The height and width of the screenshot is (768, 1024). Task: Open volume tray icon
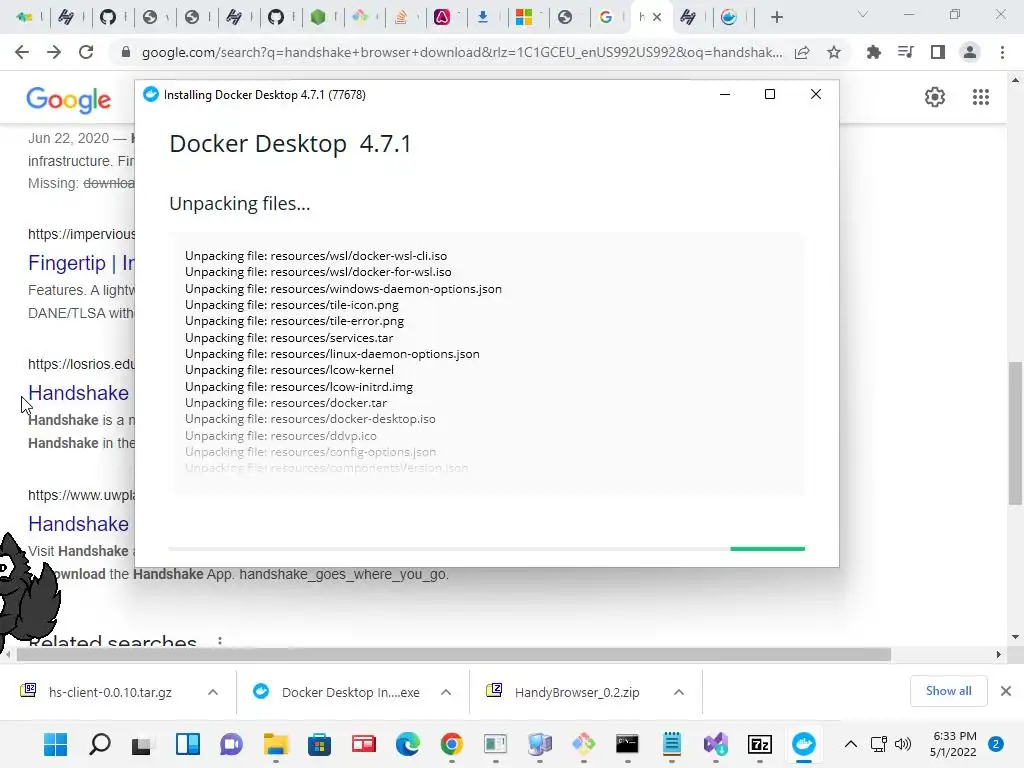903,744
